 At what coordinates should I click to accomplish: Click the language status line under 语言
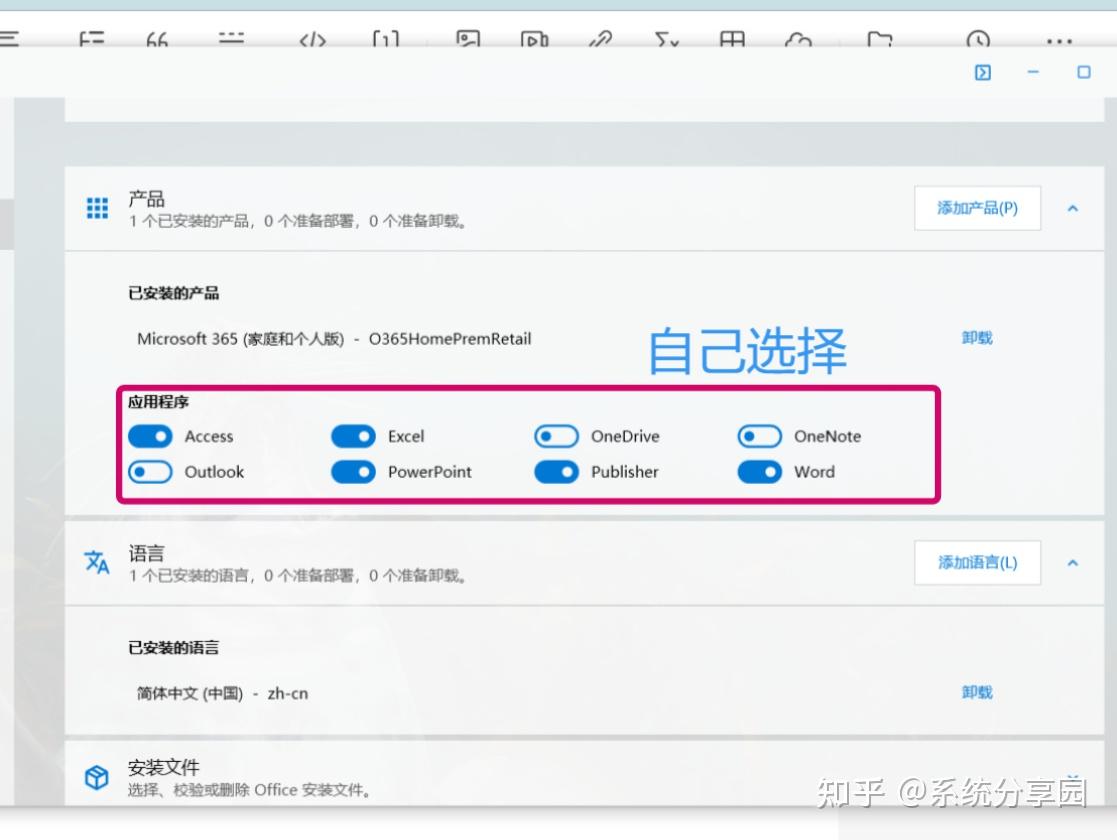[x=298, y=576]
